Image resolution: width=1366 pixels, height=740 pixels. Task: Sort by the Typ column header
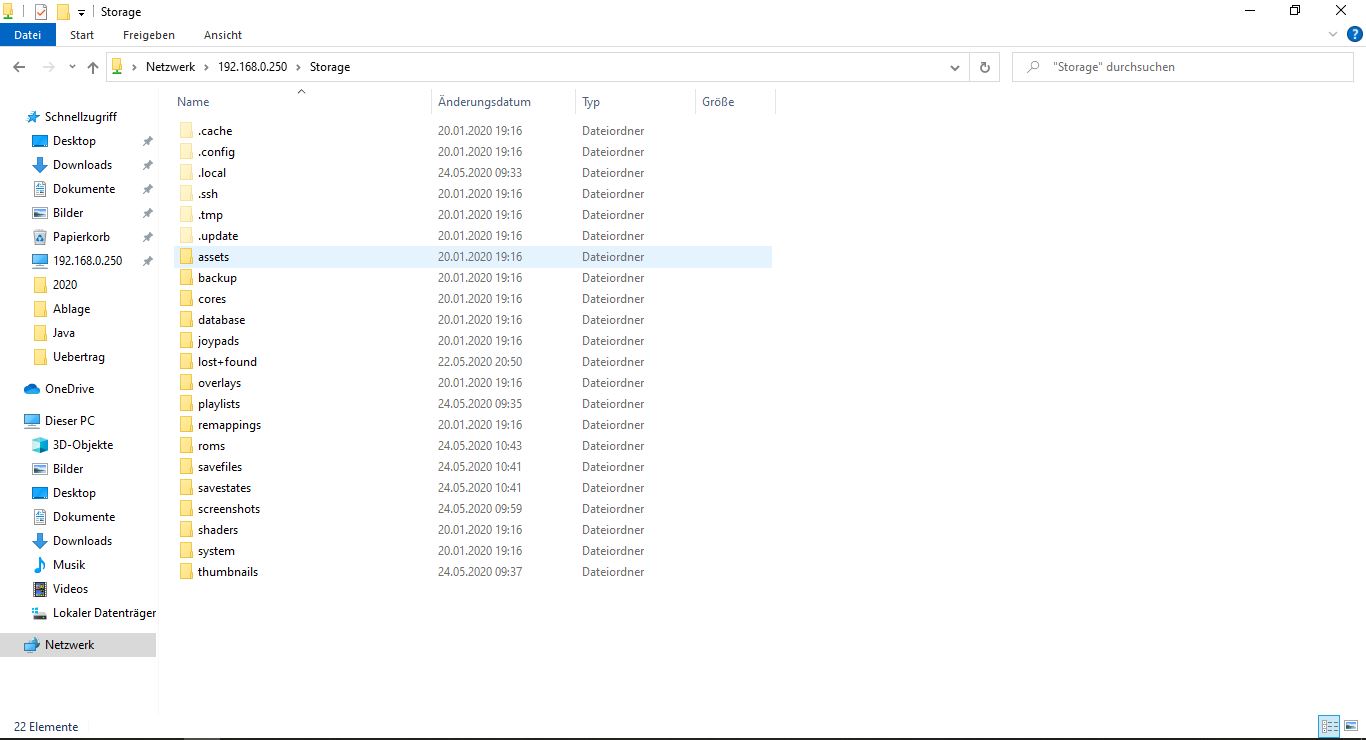(x=635, y=102)
